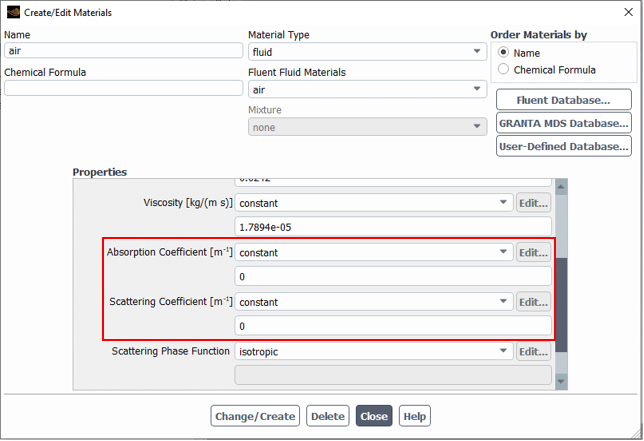Screen dimensions: 644x441
Task: Open Scattering Phase Function dropdown
Action: tap(373, 352)
